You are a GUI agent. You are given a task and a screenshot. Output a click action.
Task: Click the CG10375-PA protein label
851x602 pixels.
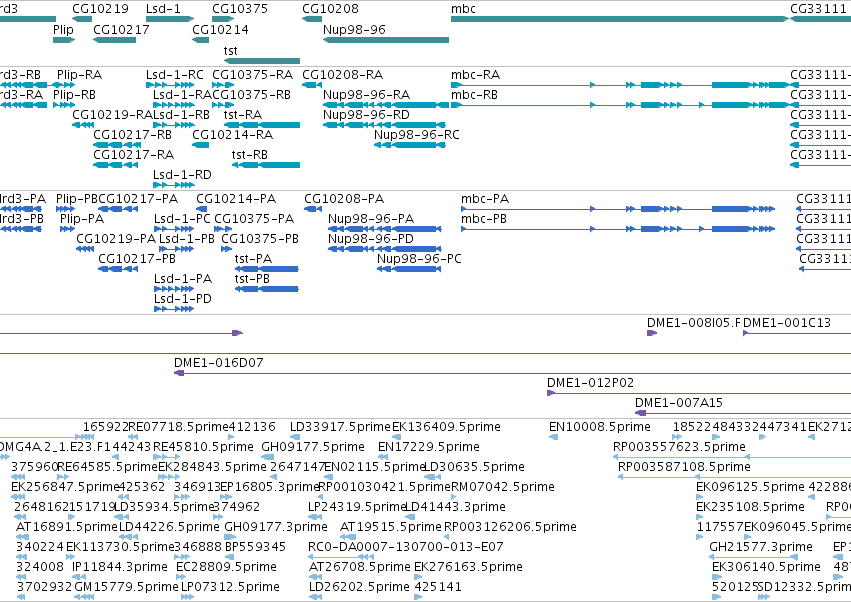pyautogui.click(x=254, y=219)
